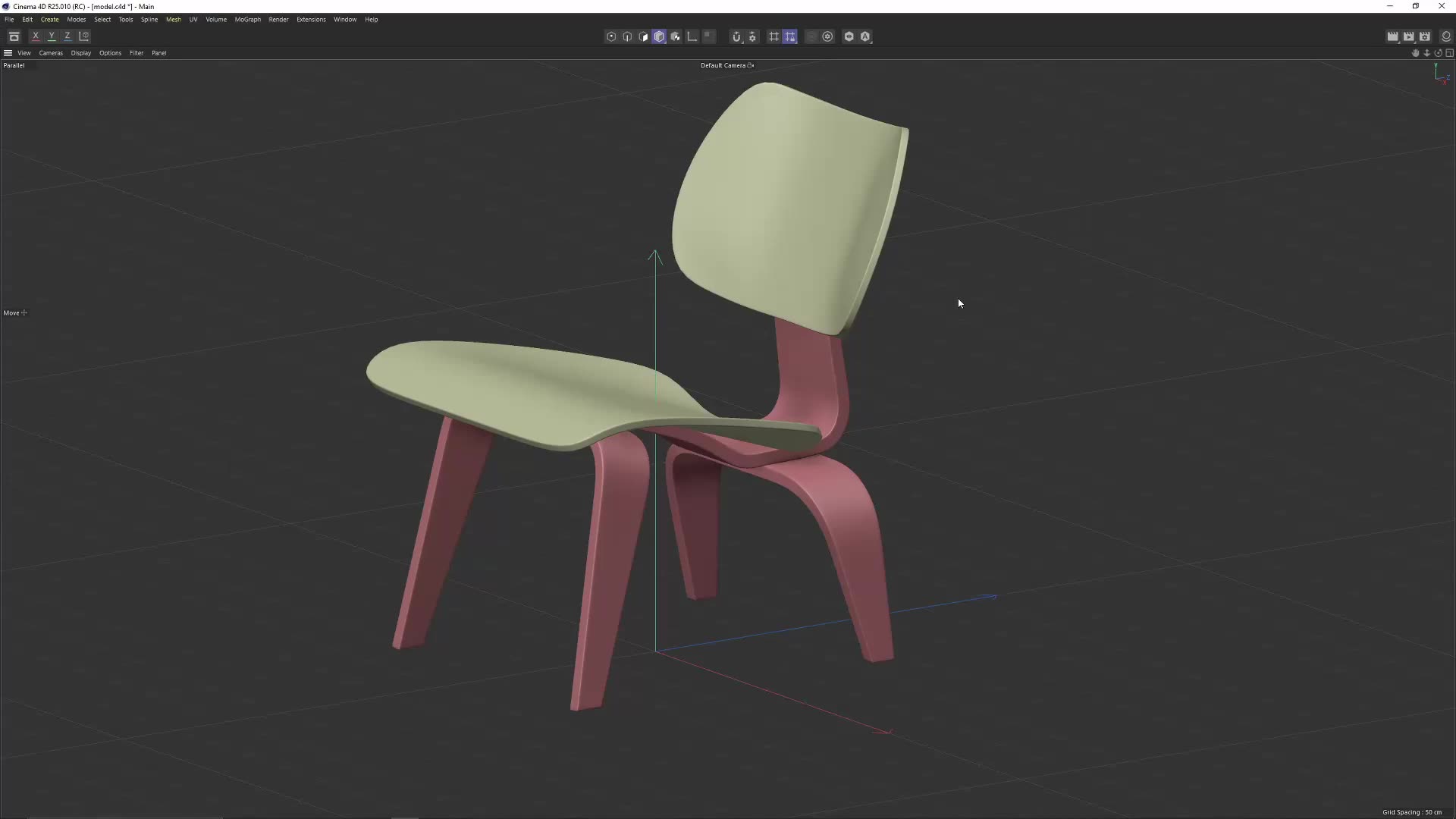This screenshot has height=819, width=1456.
Task: Select the Points edit mode icon
Action: [x=611, y=36]
